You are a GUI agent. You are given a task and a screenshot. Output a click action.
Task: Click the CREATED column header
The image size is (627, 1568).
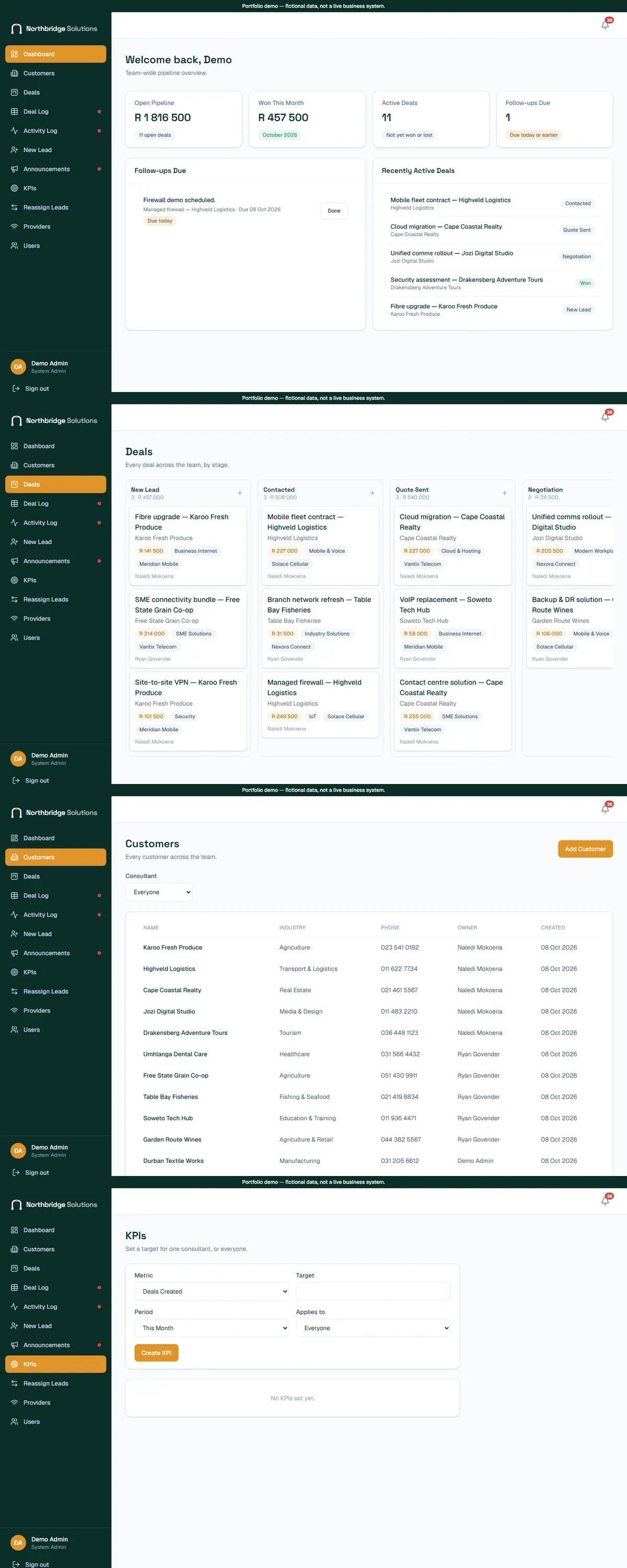[x=553, y=928]
